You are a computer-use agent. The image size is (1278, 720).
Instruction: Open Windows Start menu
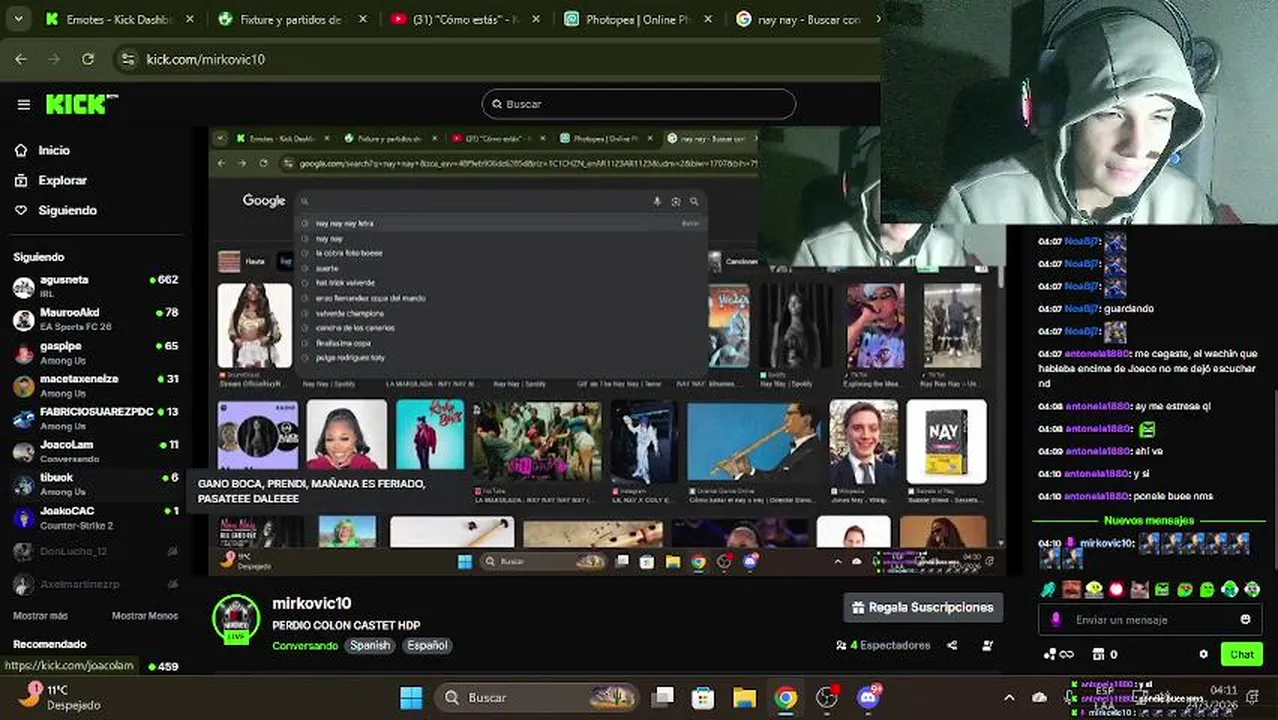point(411,697)
